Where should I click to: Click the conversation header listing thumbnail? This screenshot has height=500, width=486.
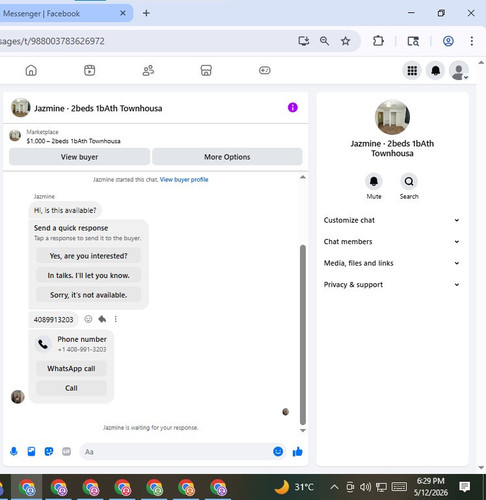pos(20,107)
